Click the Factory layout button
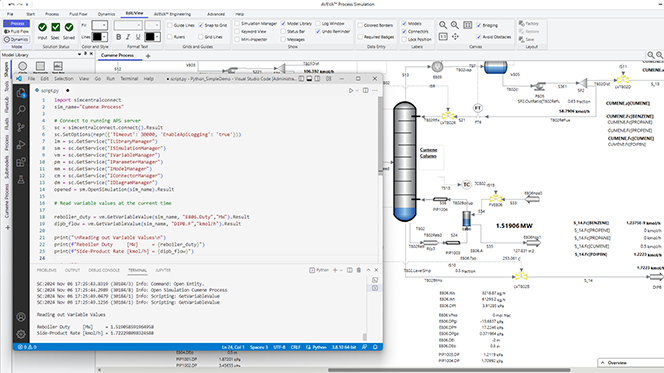Screen dimensions: 664x373 coord(528,24)
